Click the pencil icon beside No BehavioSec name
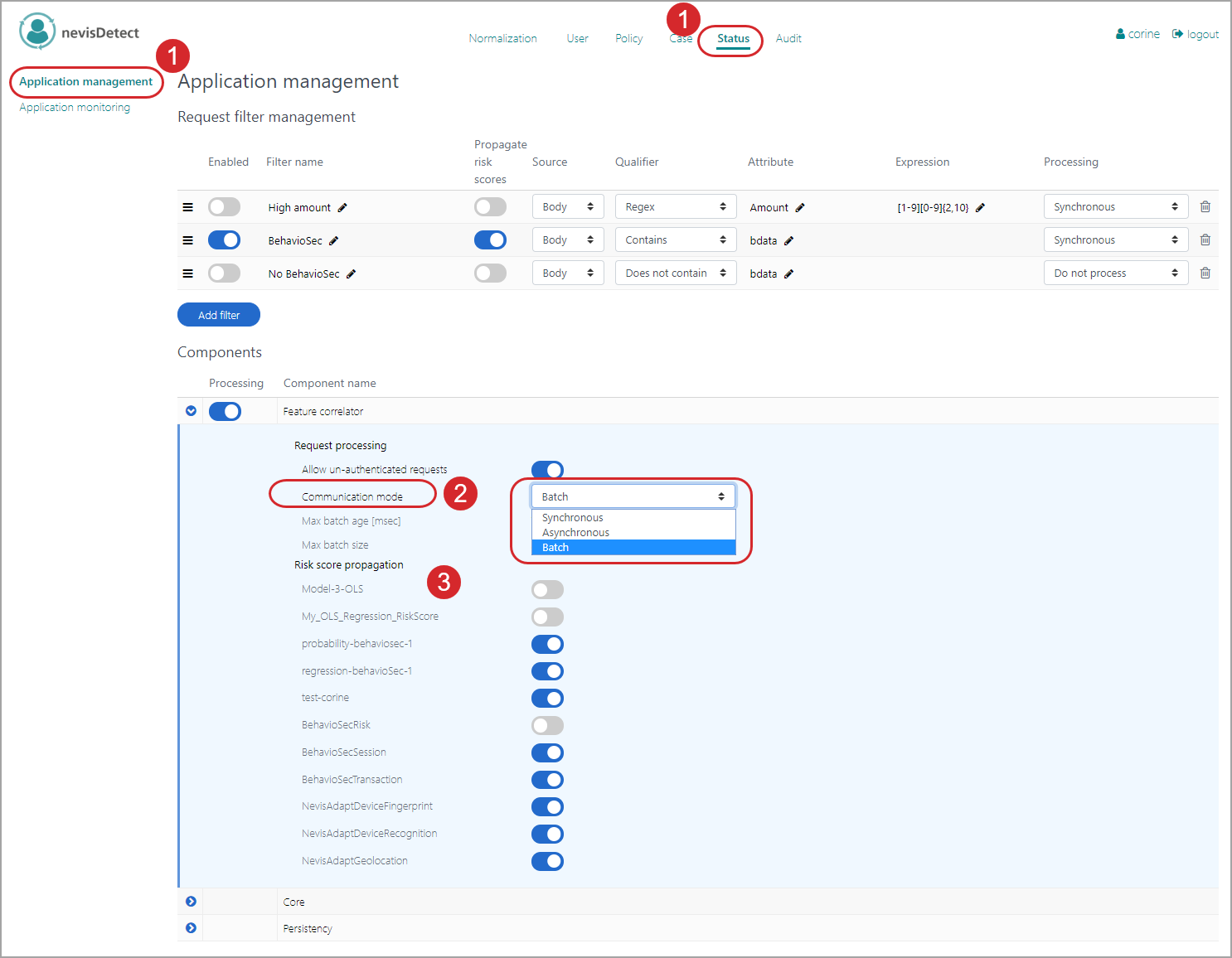This screenshot has width=1232, height=958. click(351, 274)
